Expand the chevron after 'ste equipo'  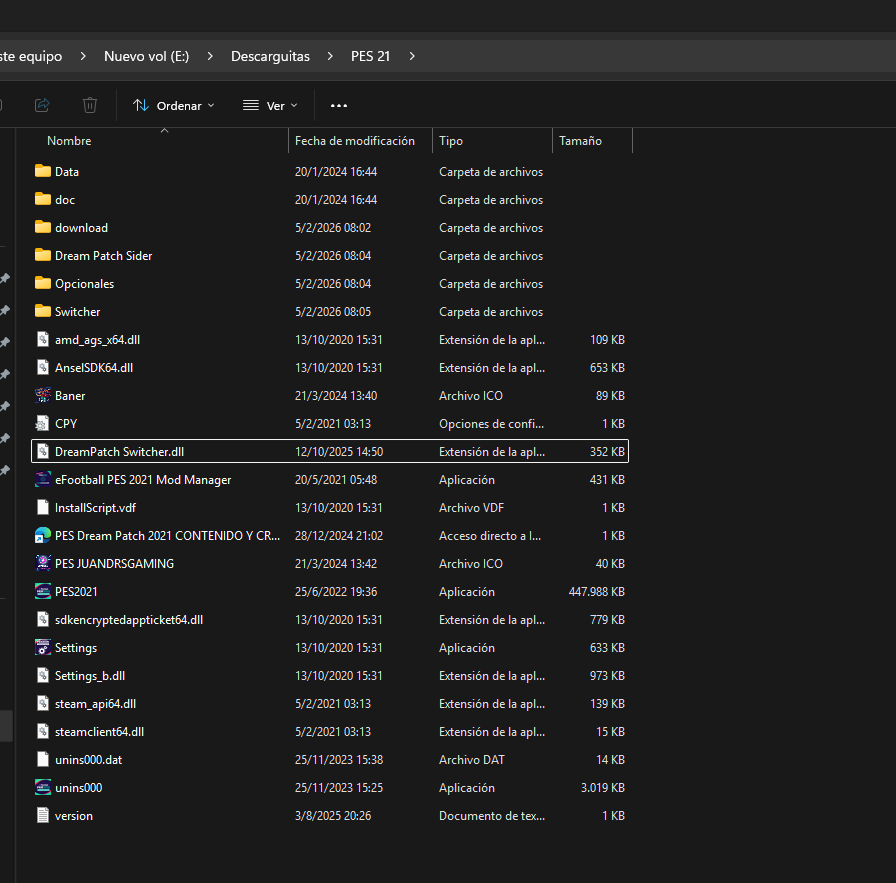(x=83, y=56)
